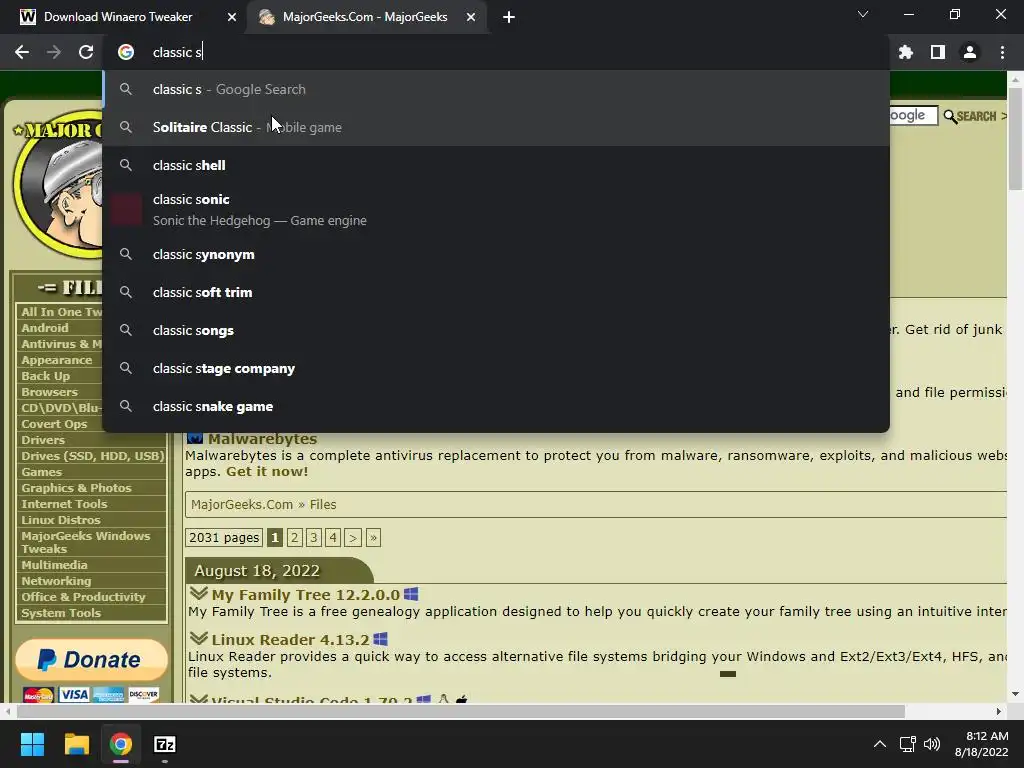Open the Windows Start menu
Viewport: 1024px width, 768px height.
(x=32, y=744)
